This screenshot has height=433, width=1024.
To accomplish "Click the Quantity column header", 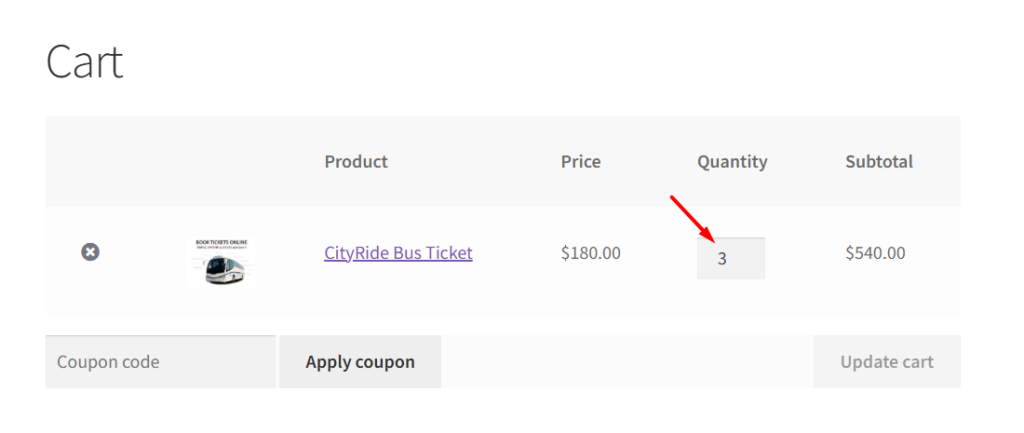I will (732, 161).
